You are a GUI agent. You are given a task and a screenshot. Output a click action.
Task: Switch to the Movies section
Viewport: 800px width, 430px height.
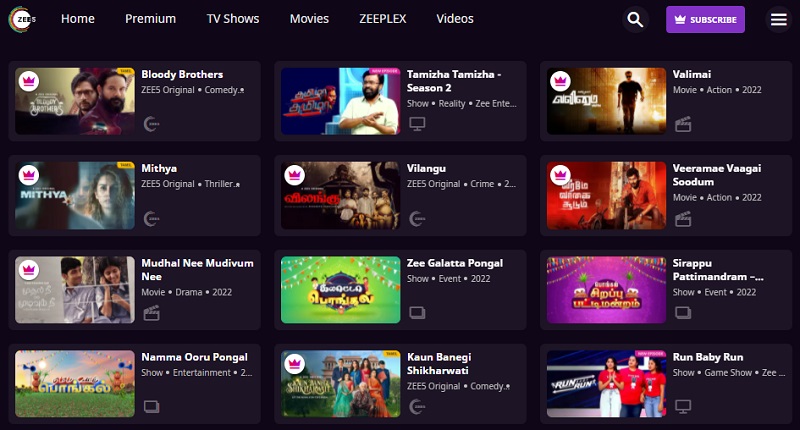coord(309,19)
